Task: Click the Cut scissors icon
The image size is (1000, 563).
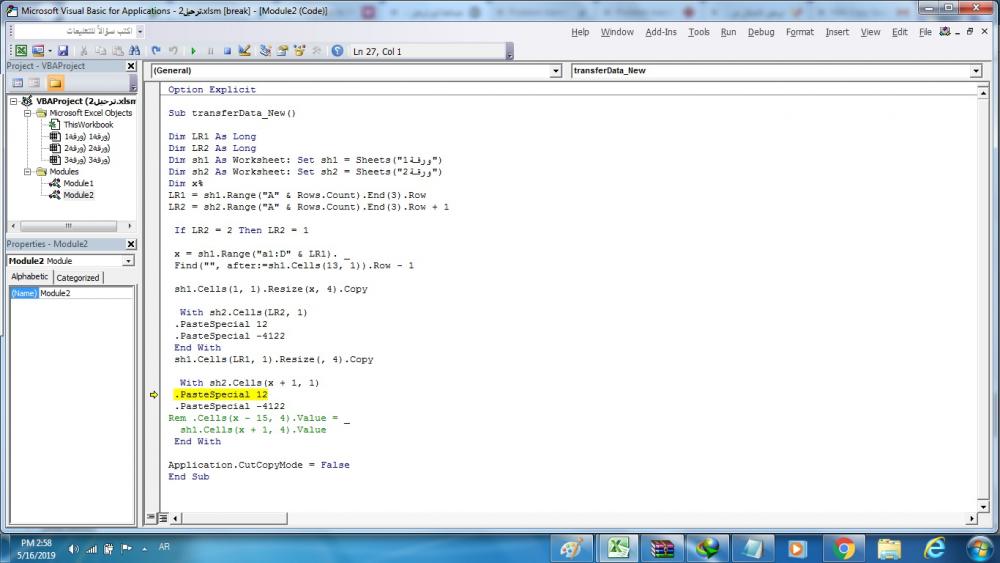Action: [84, 51]
